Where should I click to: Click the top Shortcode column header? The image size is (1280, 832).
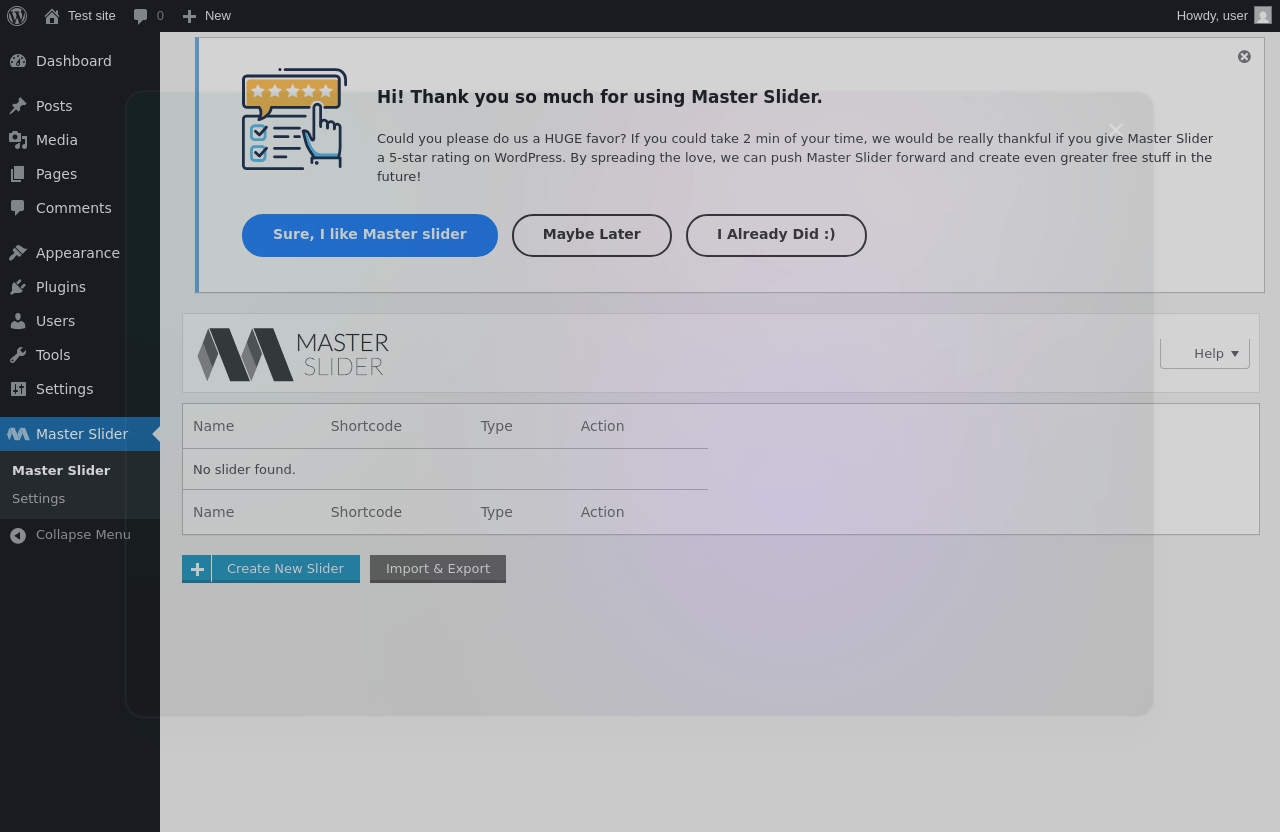366,426
